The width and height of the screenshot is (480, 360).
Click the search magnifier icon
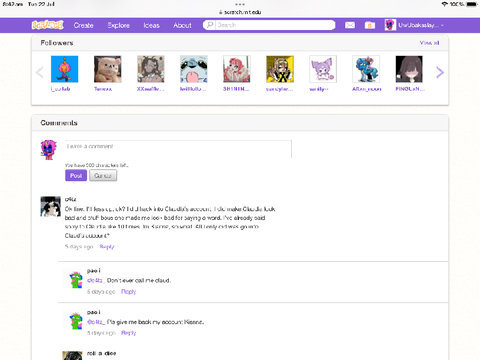210,25
